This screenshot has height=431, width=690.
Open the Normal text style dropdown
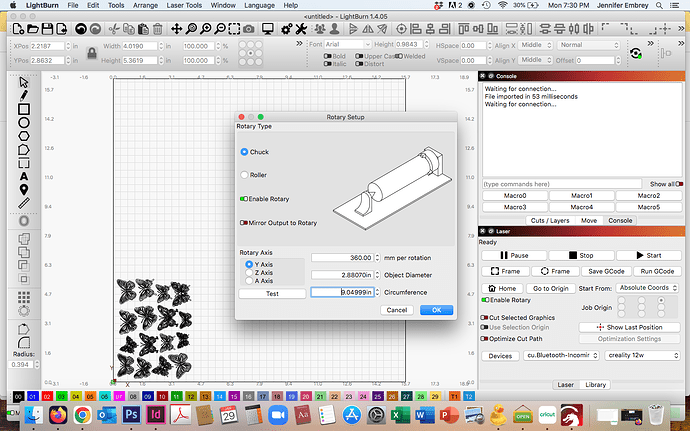point(589,45)
